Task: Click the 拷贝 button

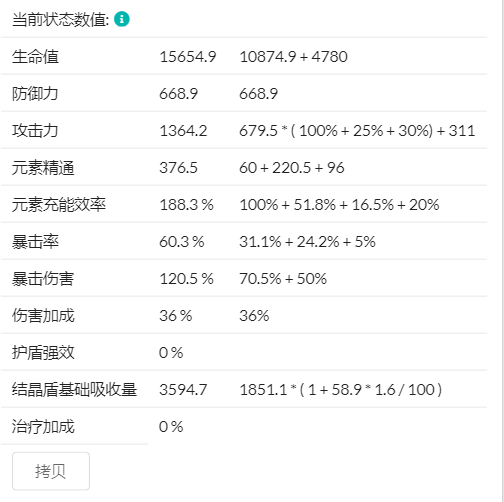Action: pos(51,471)
